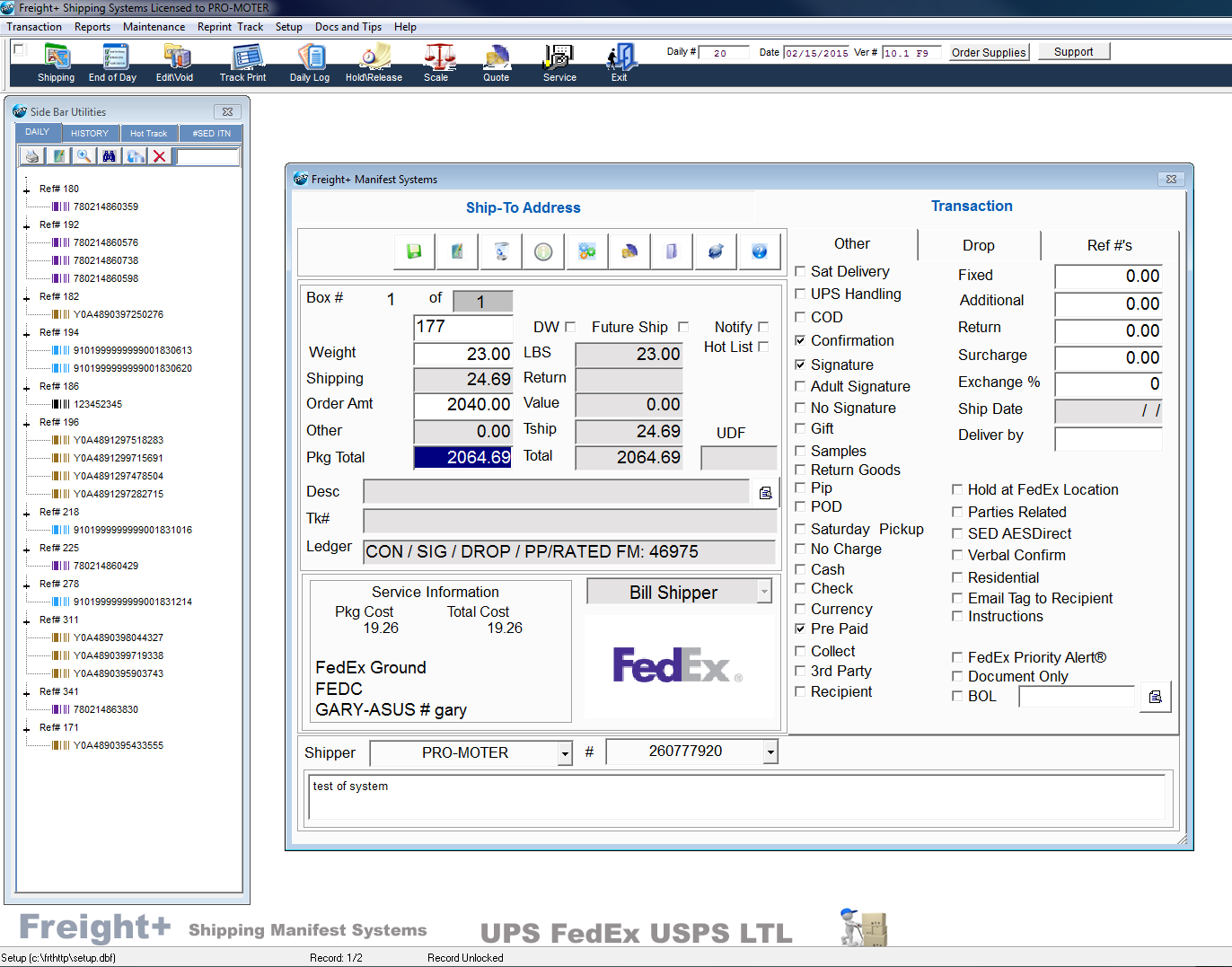The image size is (1232, 967).
Task: Open the Docs and Tips menu
Action: 348,27
